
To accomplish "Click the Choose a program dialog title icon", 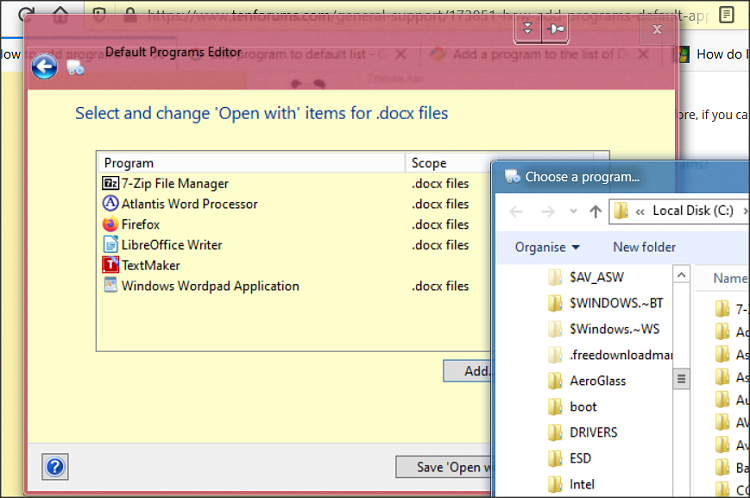I will (x=512, y=177).
